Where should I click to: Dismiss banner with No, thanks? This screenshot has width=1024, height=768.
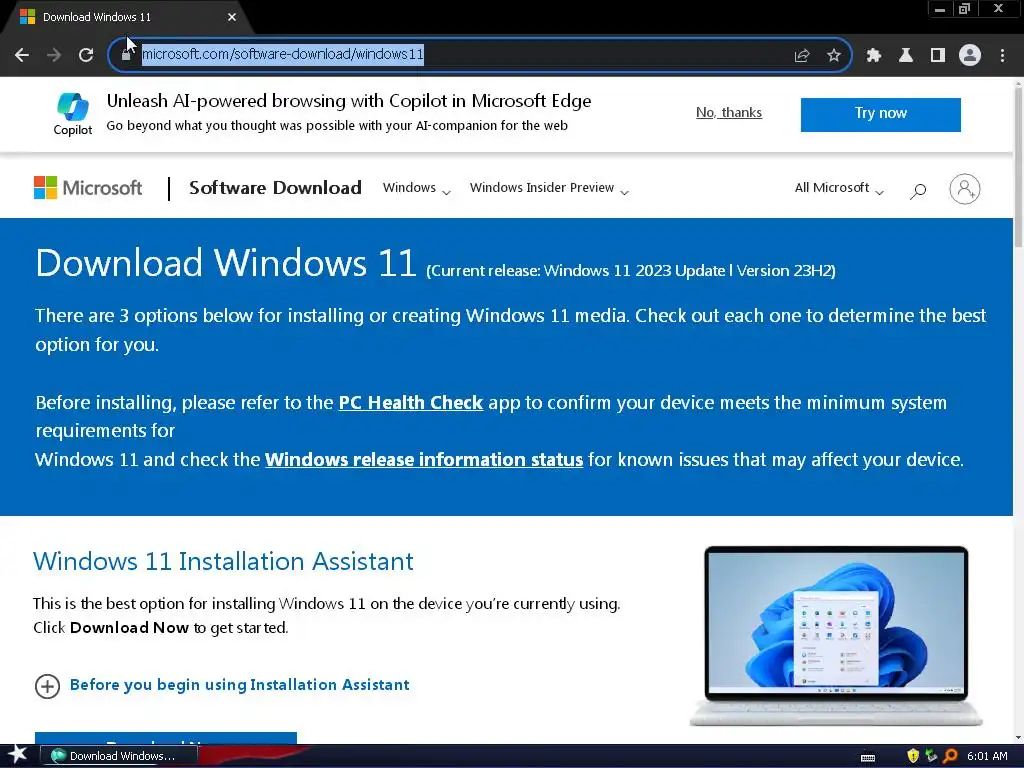(729, 112)
